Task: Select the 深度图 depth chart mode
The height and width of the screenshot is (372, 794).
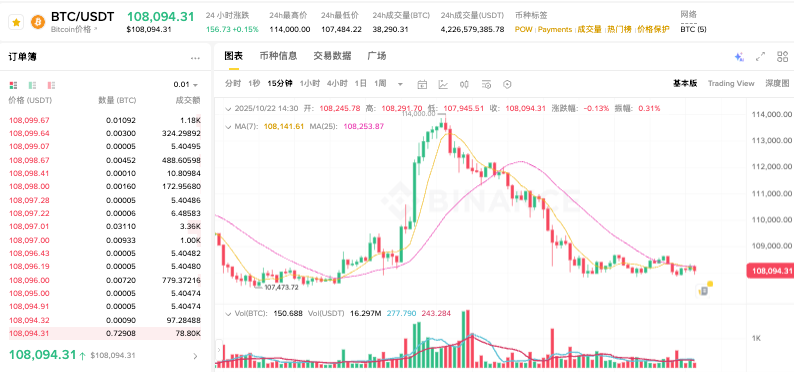Action: coord(777,84)
